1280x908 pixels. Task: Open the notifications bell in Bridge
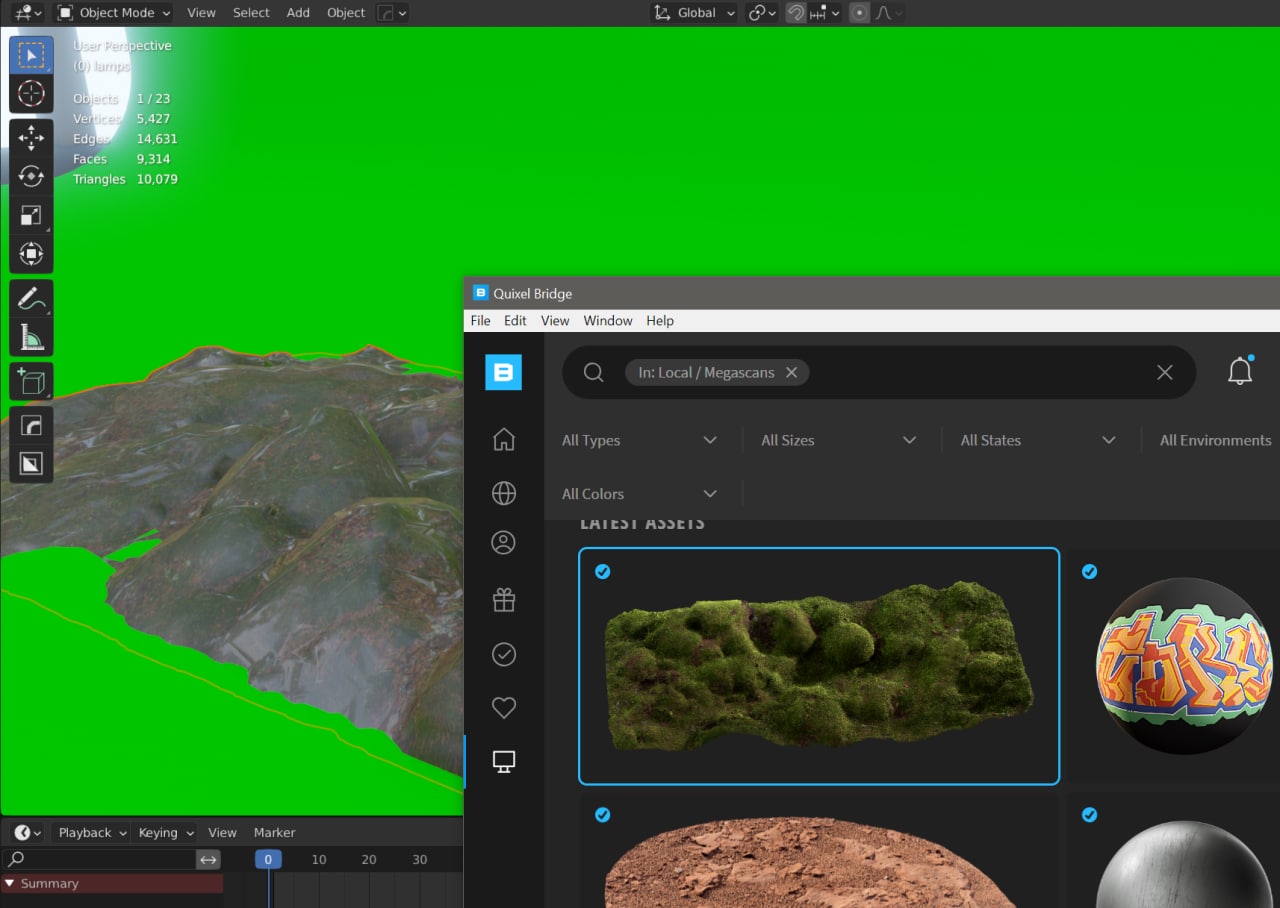(x=1240, y=371)
